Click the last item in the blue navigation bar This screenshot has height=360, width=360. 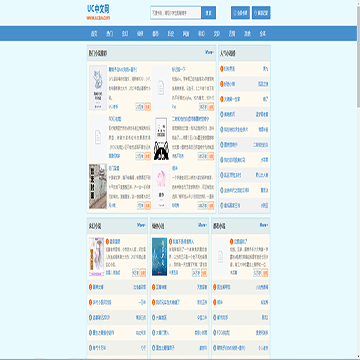262,34
